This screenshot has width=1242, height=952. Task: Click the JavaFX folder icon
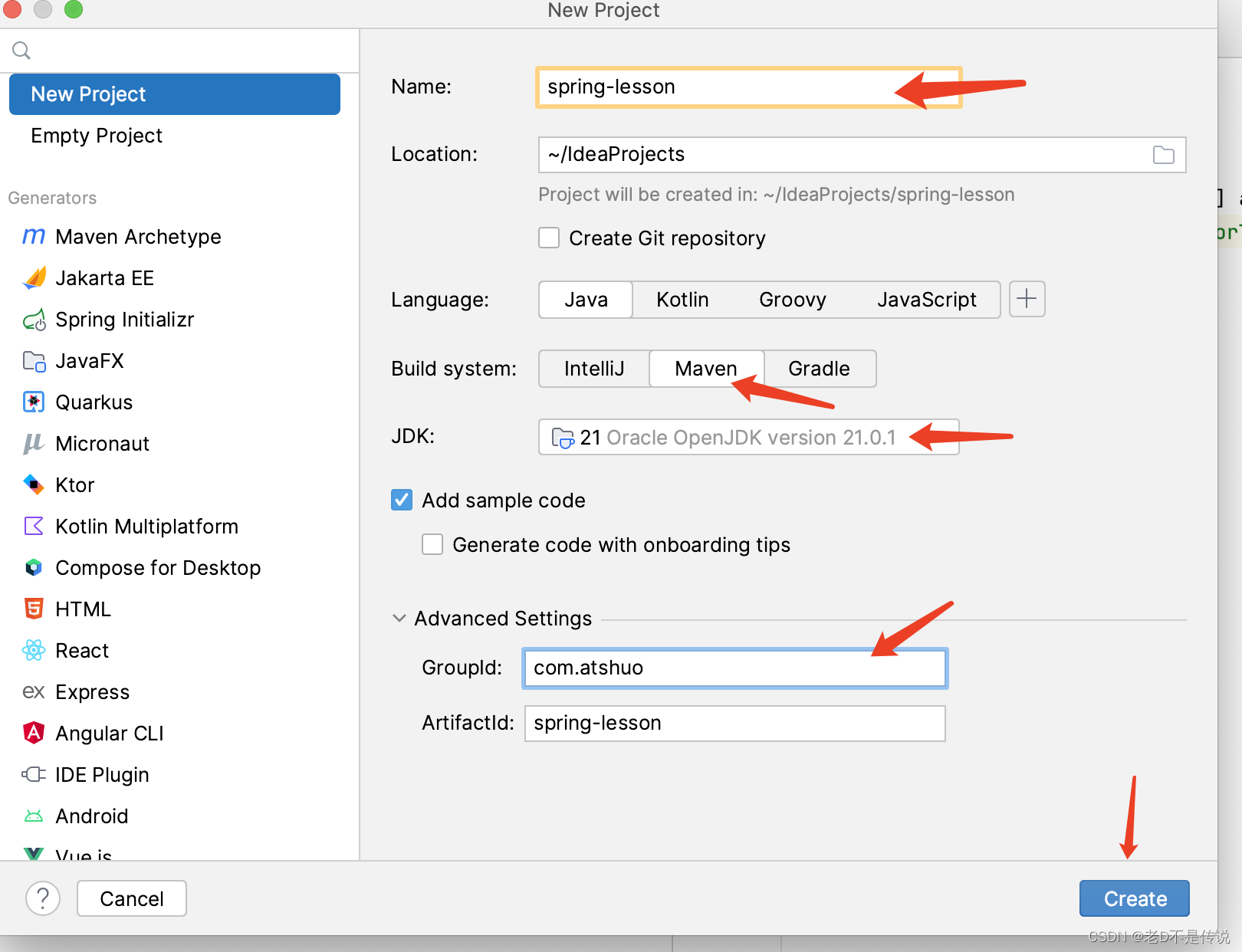point(34,360)
